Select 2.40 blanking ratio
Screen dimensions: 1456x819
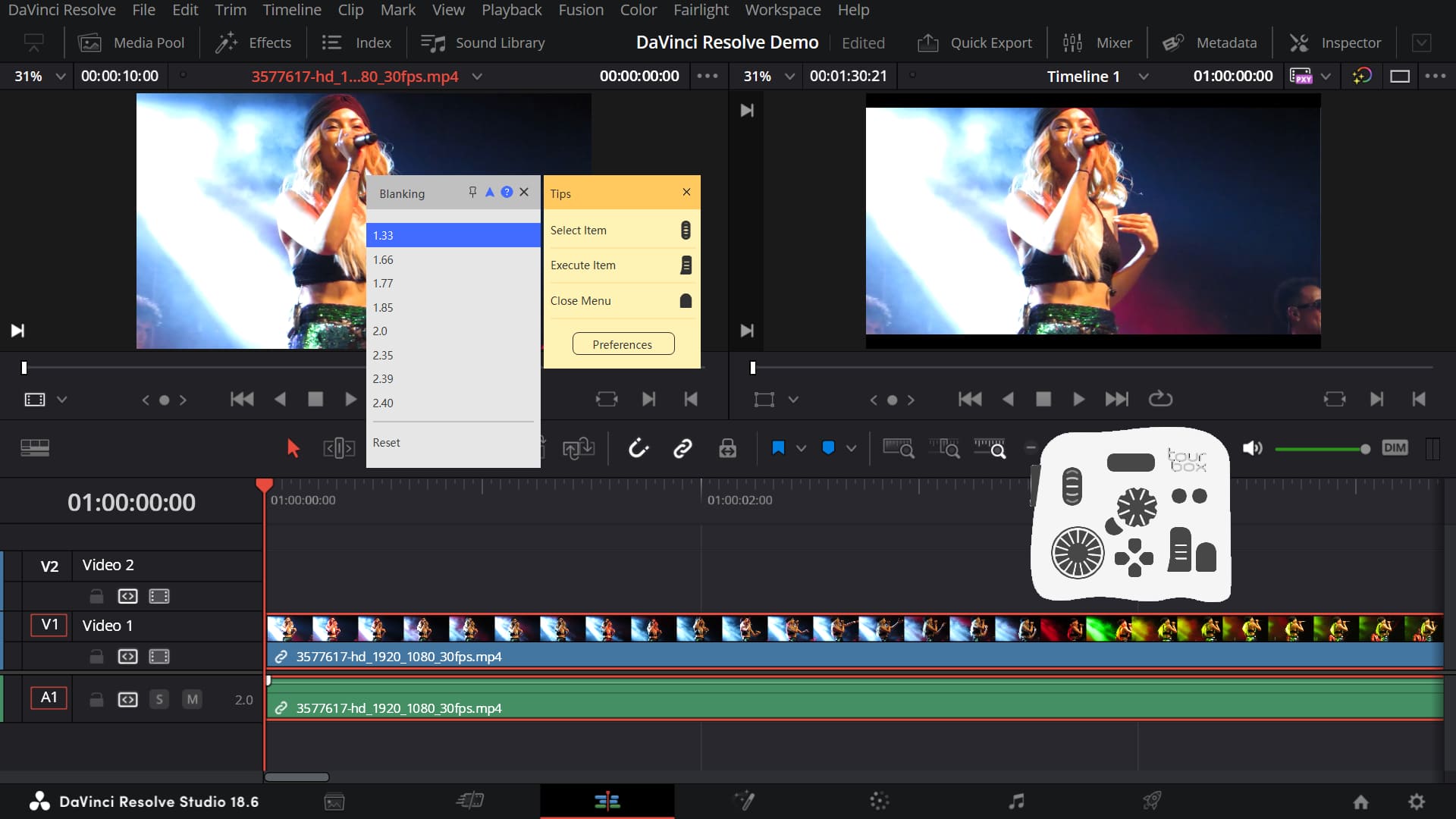click(453, 403)
